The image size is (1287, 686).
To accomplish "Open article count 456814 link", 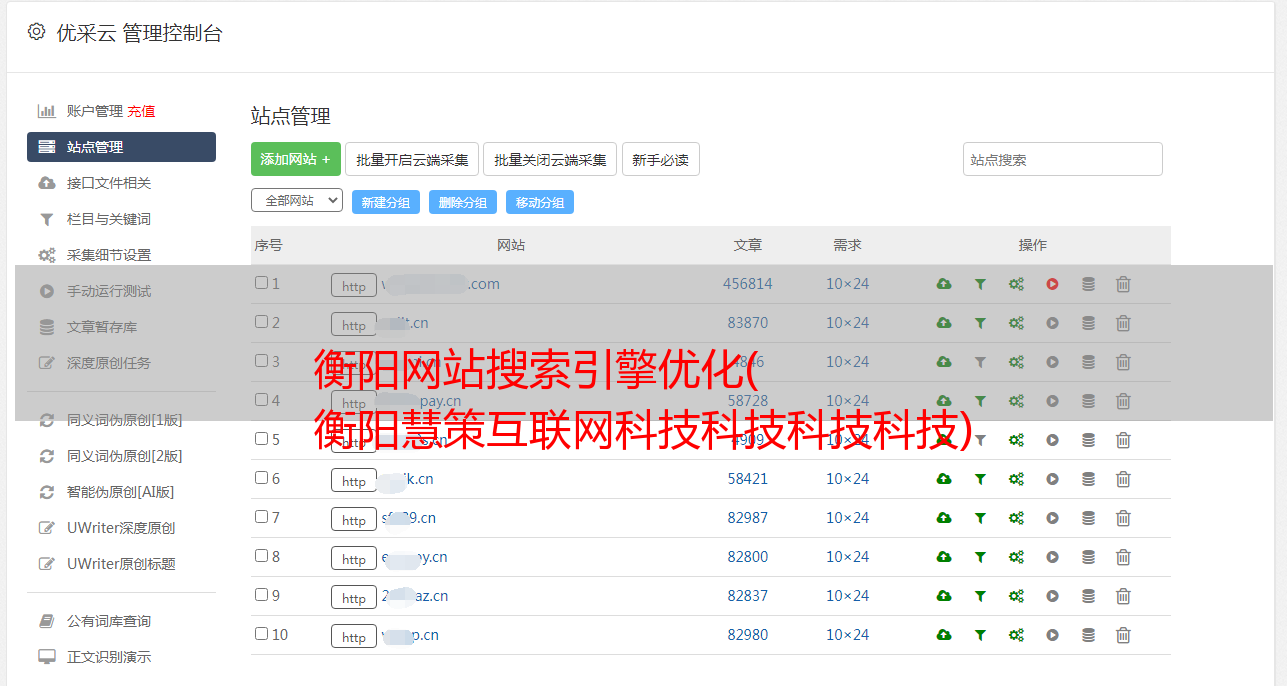I will [748, 284].
